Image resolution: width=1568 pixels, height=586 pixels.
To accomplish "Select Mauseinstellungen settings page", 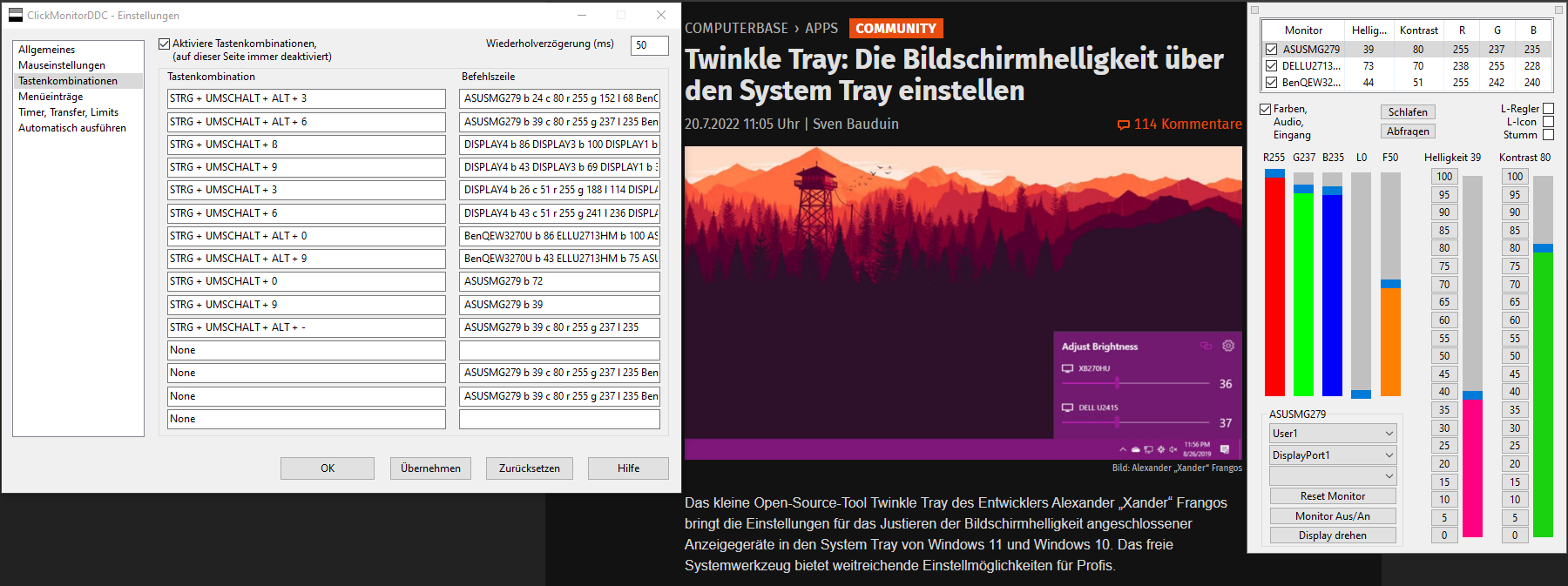I will (x=62, y=65).
